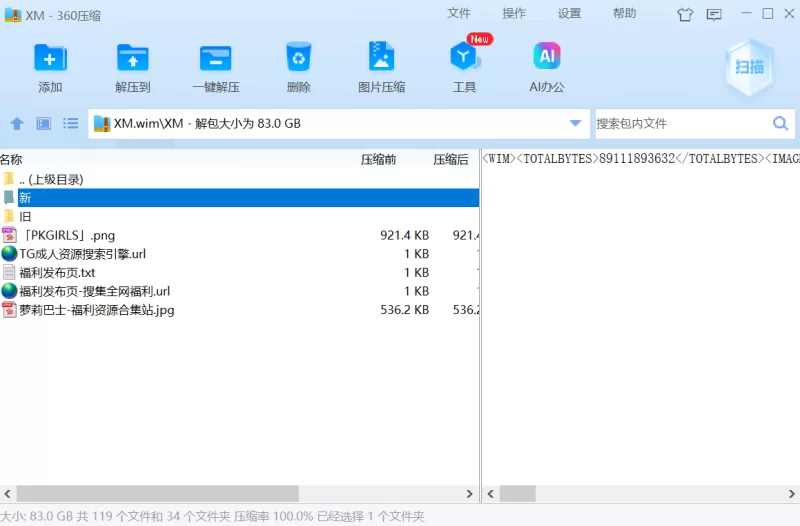The height and width of the screenshot is (526, 800).
Task: Switch to list view icon
Action: coord(70,123)
